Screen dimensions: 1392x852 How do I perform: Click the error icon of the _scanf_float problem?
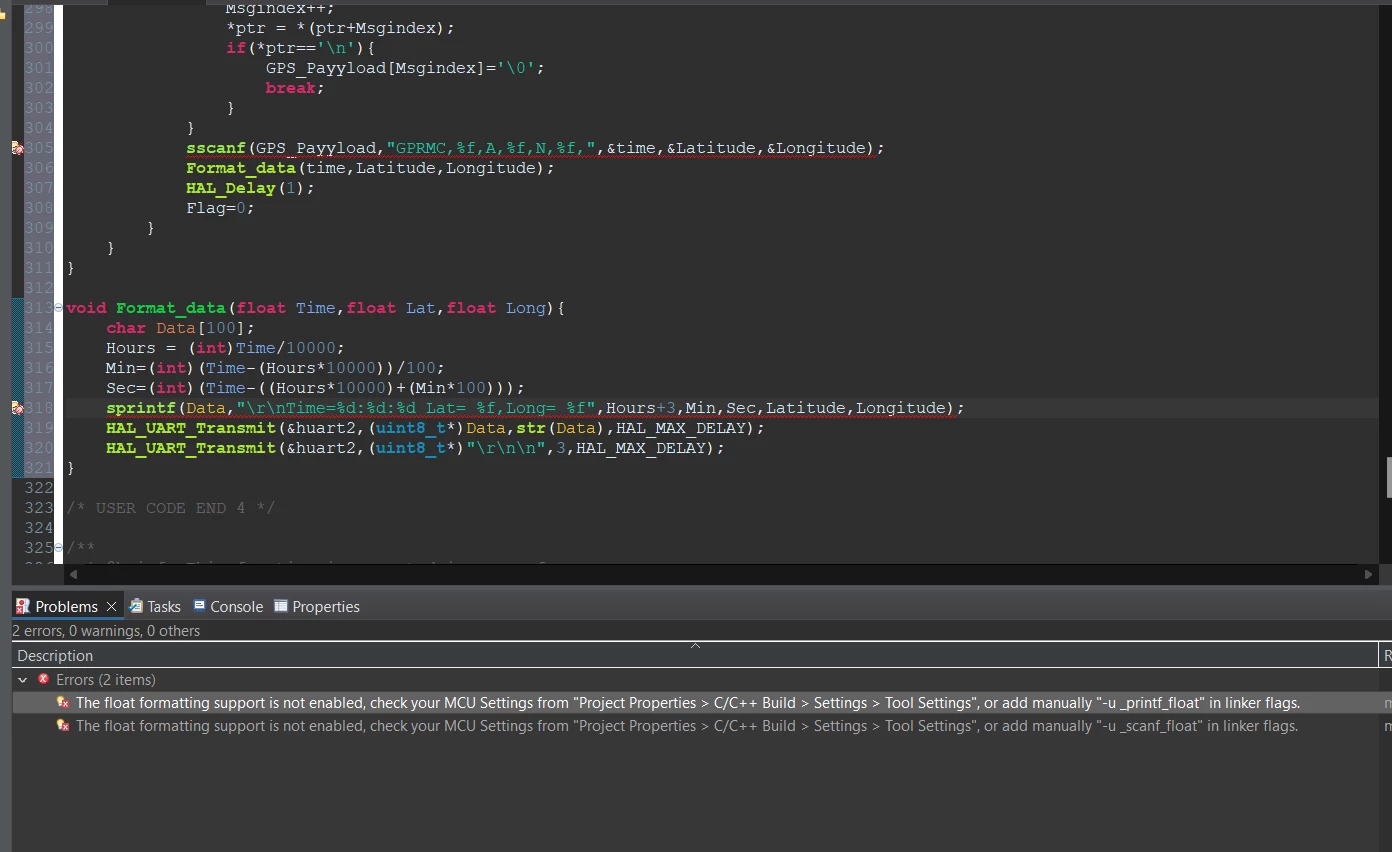[64, 726]
